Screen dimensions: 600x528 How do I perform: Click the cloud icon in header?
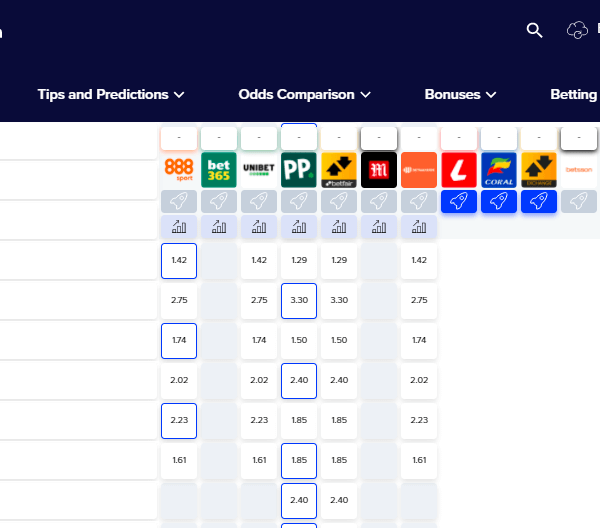coord(577,30)
